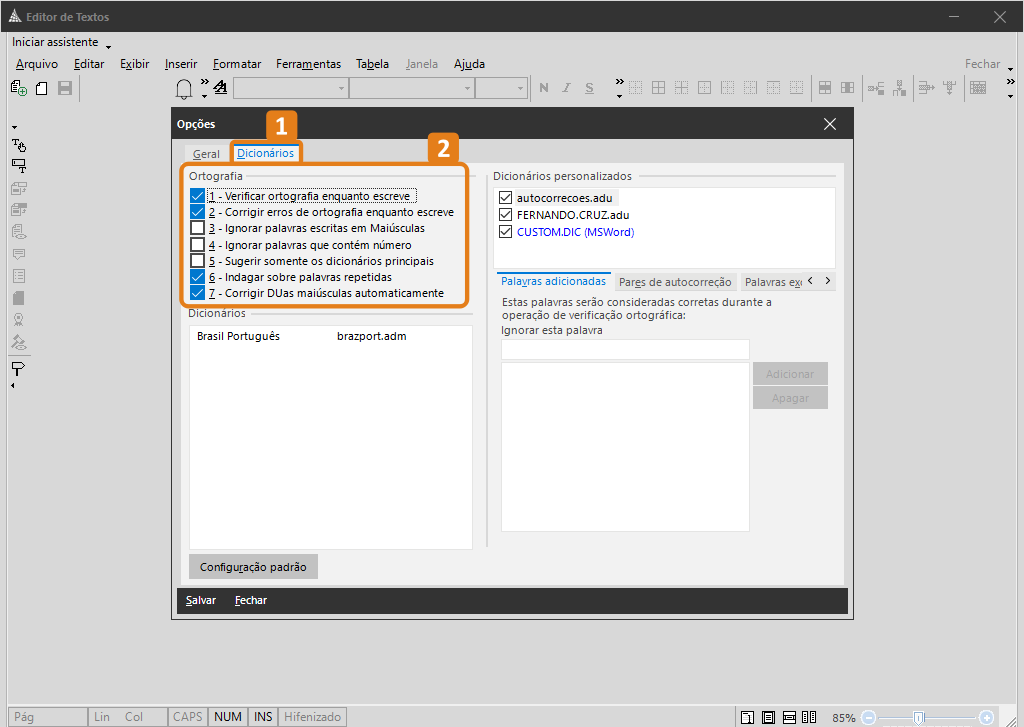This screenshot has height=727, width=1024.
Task: Open the font size combo box
Action: [x=501, y=88]
